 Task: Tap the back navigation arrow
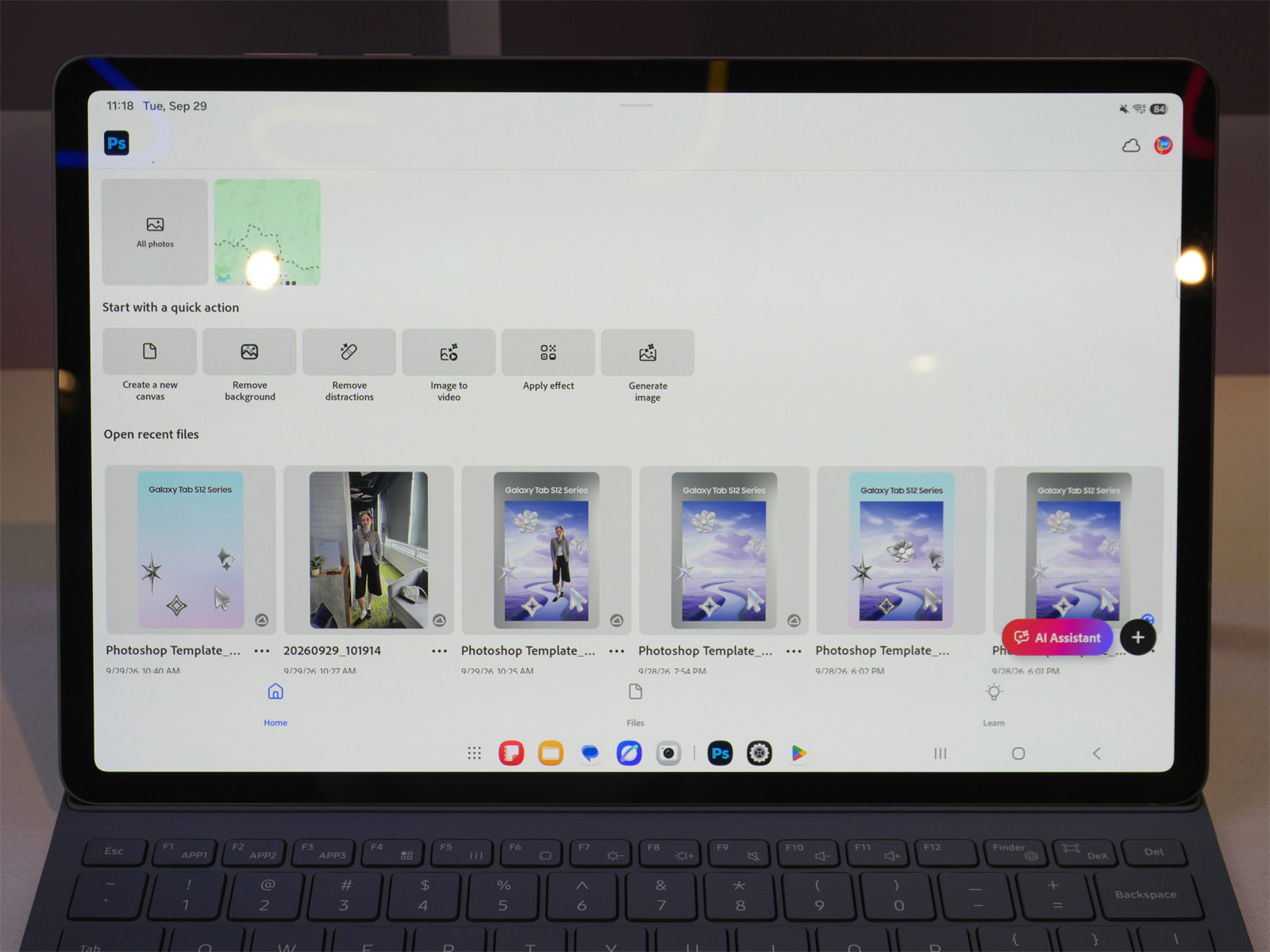(1097, 754)
